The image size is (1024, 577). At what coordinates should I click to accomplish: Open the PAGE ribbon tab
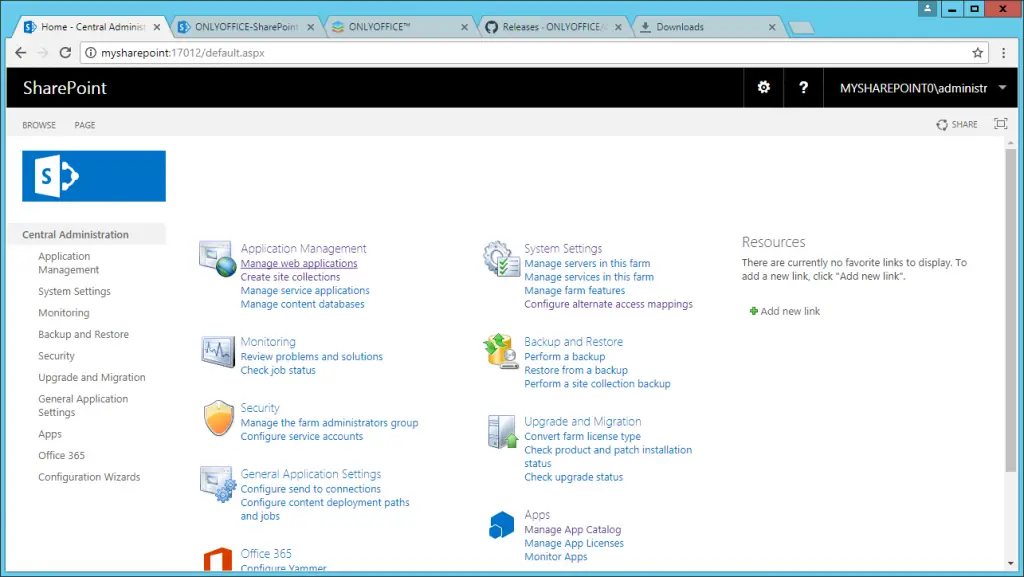[85, 125]
